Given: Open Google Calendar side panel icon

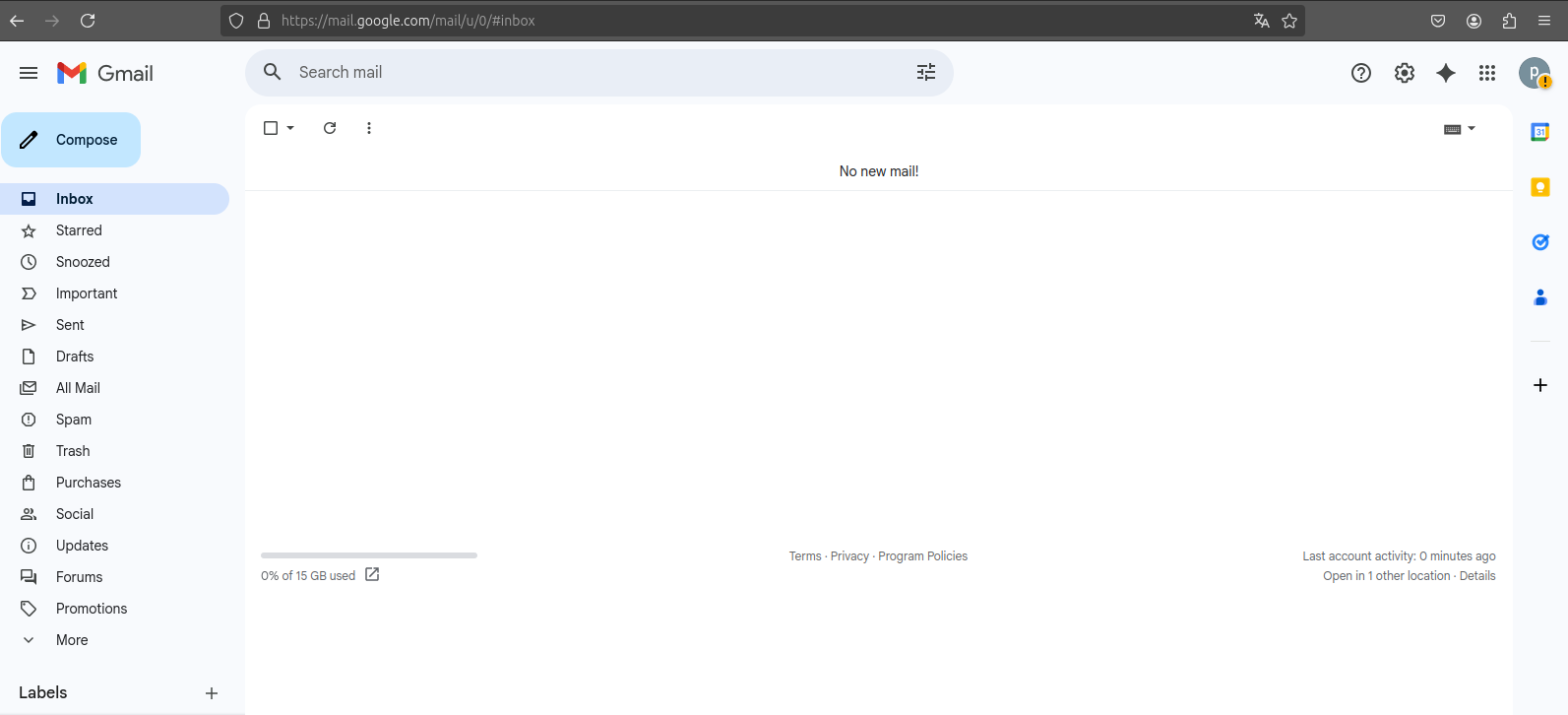Looking at the screenshot, I should 1540,132.
